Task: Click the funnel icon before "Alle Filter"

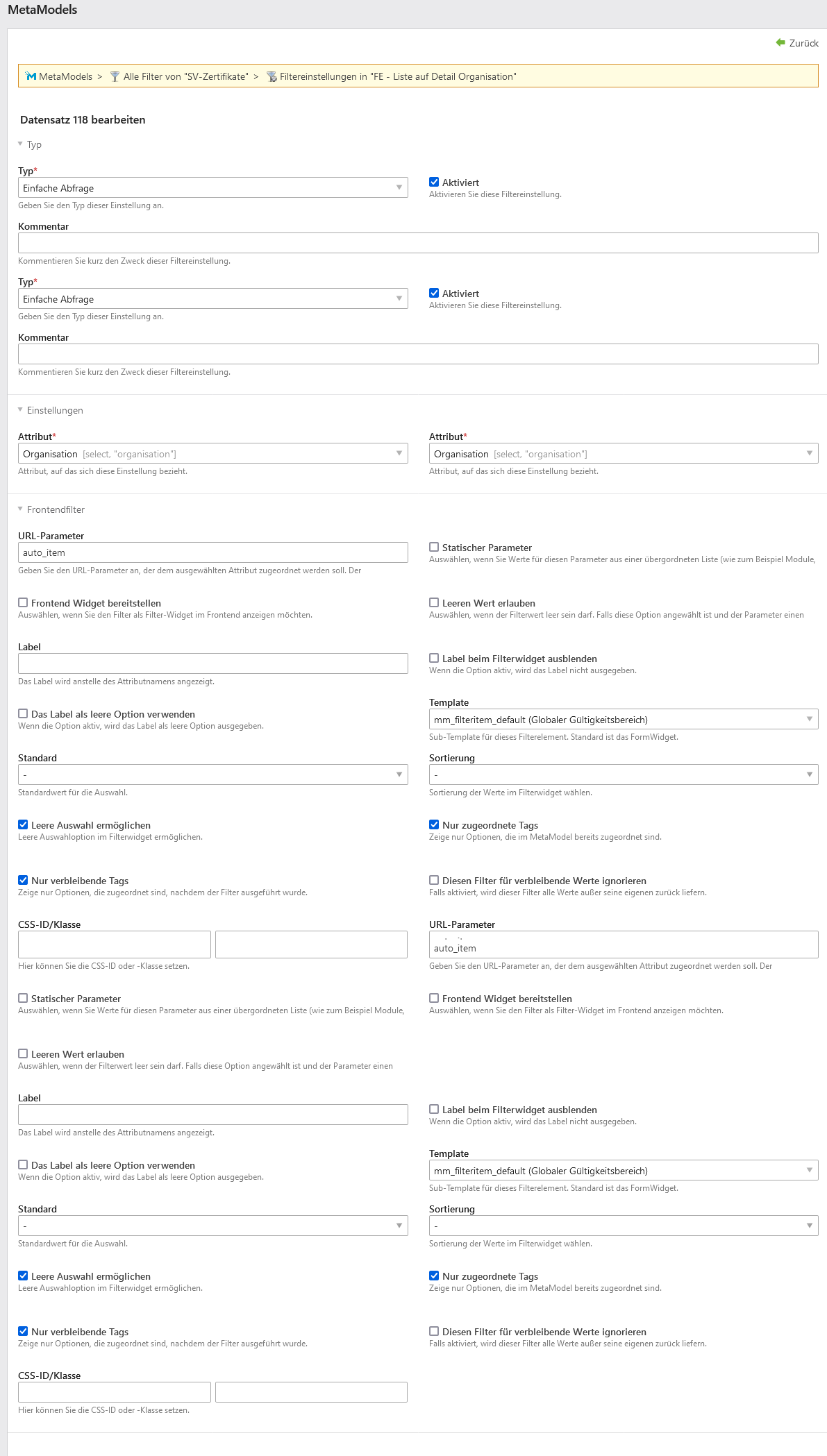Action: coord(115,76)
